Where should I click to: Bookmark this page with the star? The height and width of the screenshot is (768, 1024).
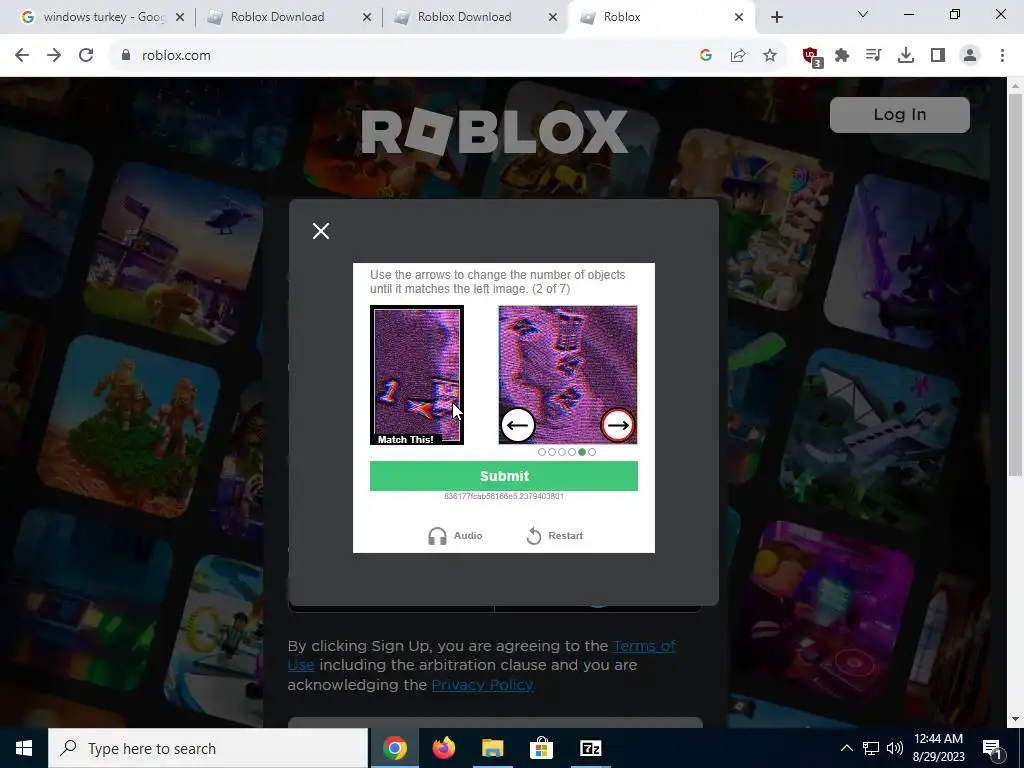(x=770, y=56)
